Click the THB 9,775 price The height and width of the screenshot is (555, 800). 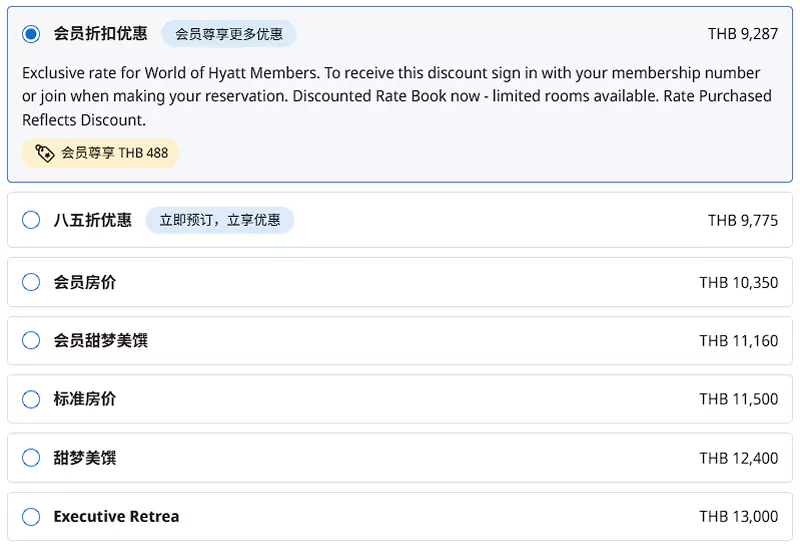click(742, 220)
